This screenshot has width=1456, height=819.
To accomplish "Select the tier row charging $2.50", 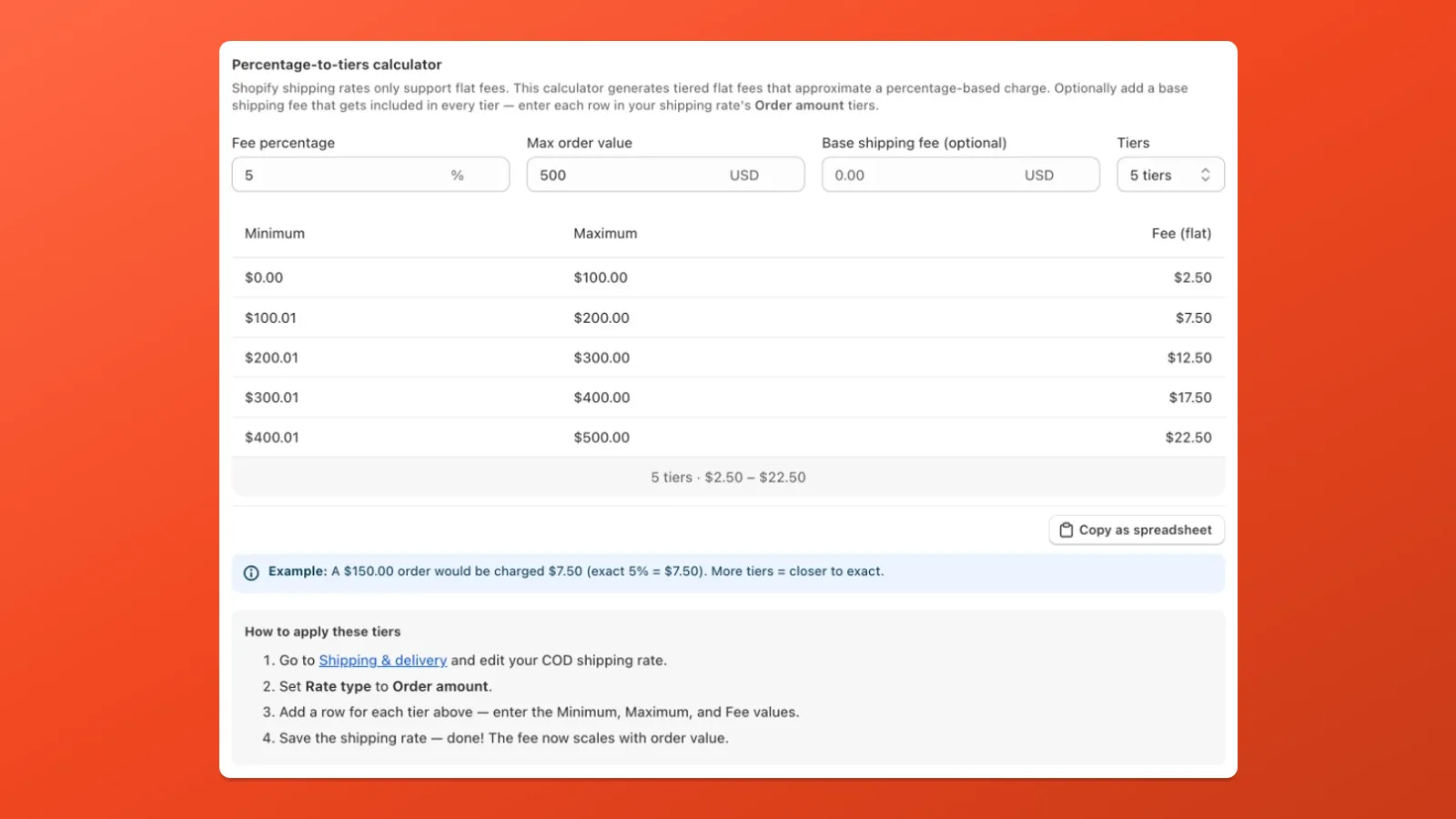I will tap(728, 278).
